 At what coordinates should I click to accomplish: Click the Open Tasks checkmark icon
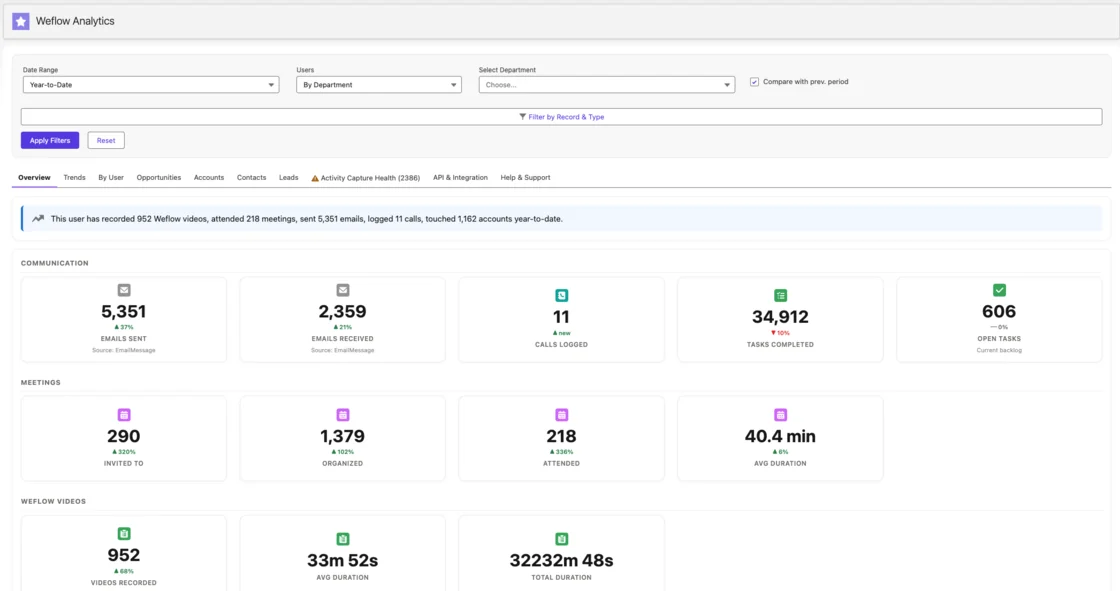pos(999,290)
